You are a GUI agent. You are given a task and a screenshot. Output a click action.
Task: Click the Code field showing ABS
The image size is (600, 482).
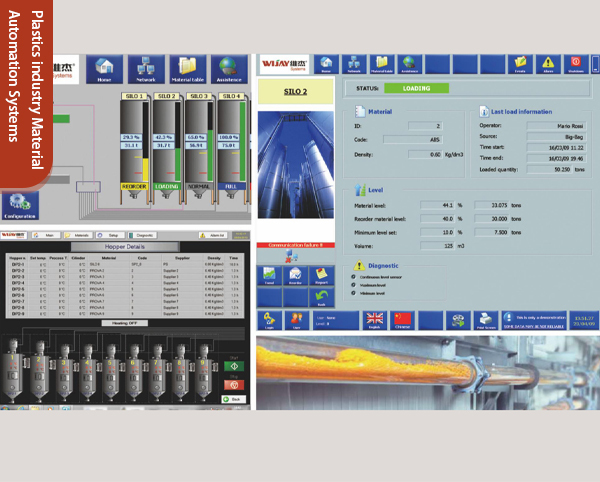(413, 140)
